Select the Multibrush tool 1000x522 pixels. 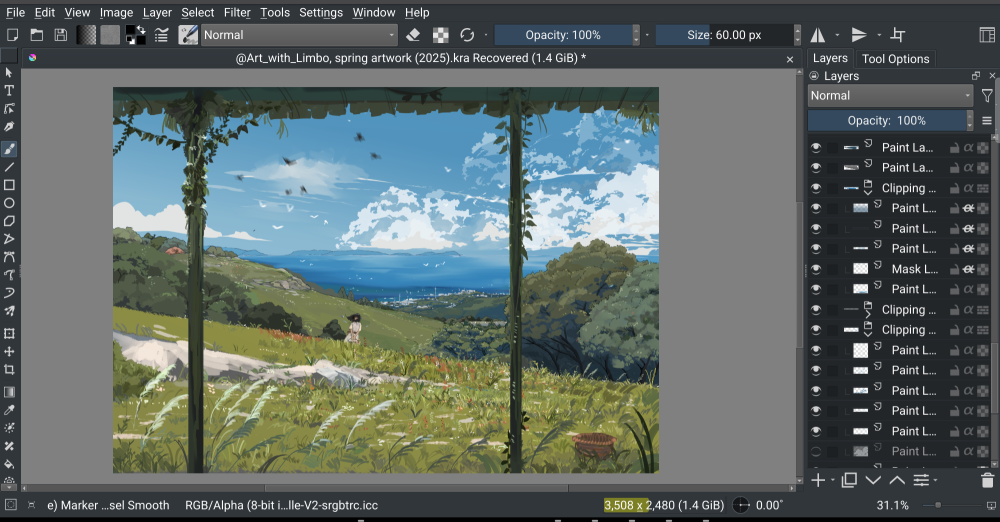pos(9,311)
